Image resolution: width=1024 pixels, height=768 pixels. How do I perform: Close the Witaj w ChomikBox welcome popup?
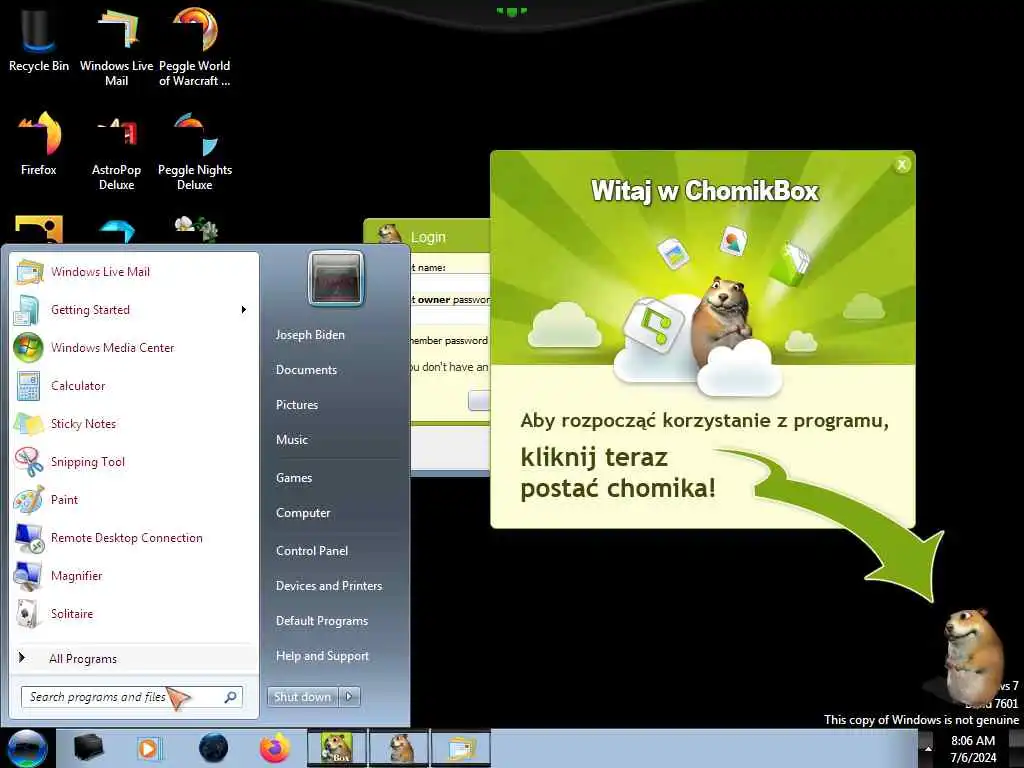902,165
